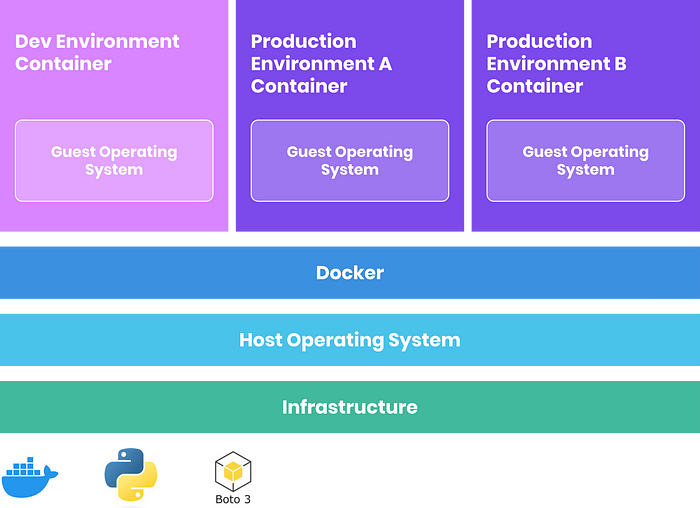Select the Infrastructure layer bar
Image resolution: width=700 pixels, height=508 pixels.
(x=350, y=407)
